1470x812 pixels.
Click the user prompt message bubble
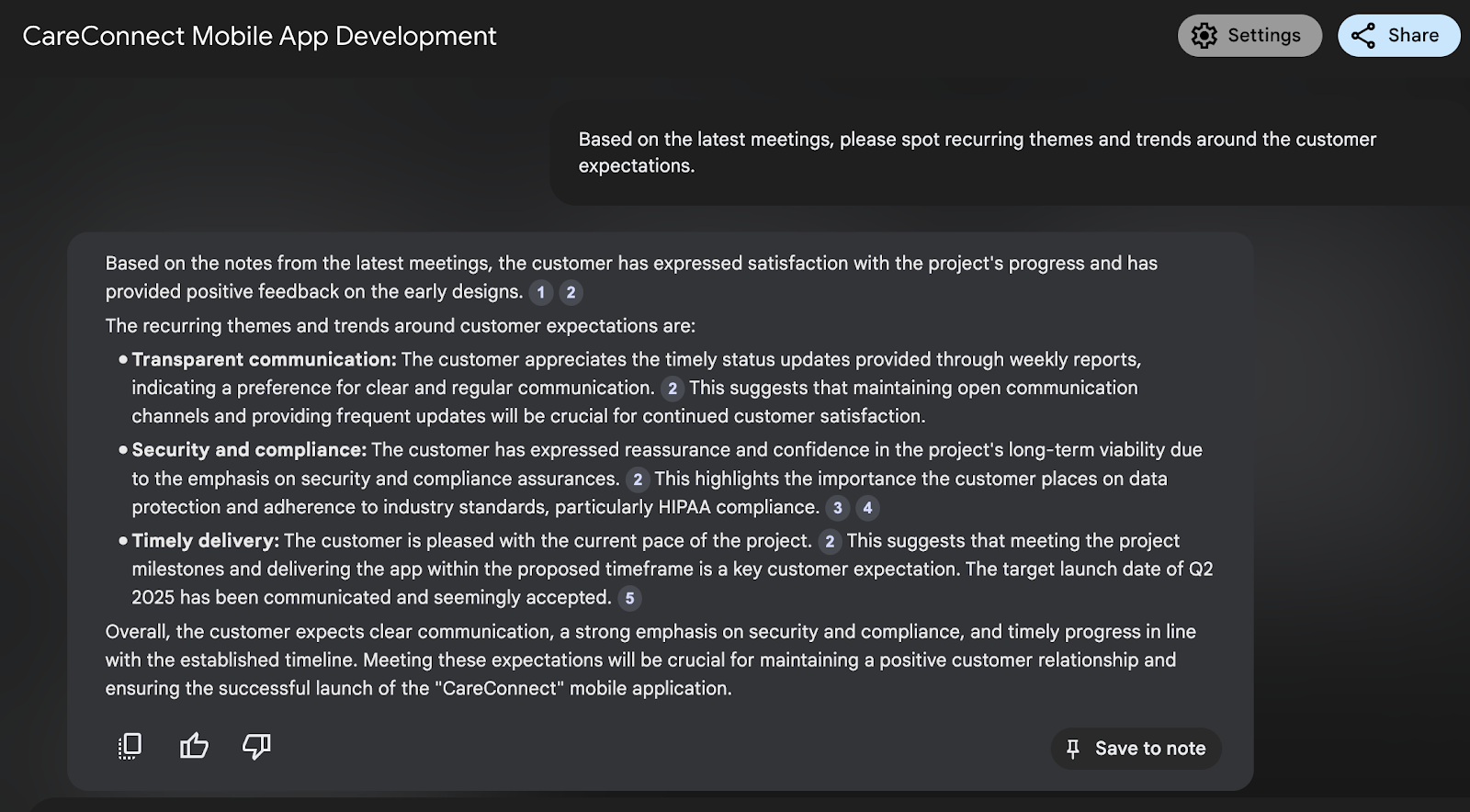[977, 152]
